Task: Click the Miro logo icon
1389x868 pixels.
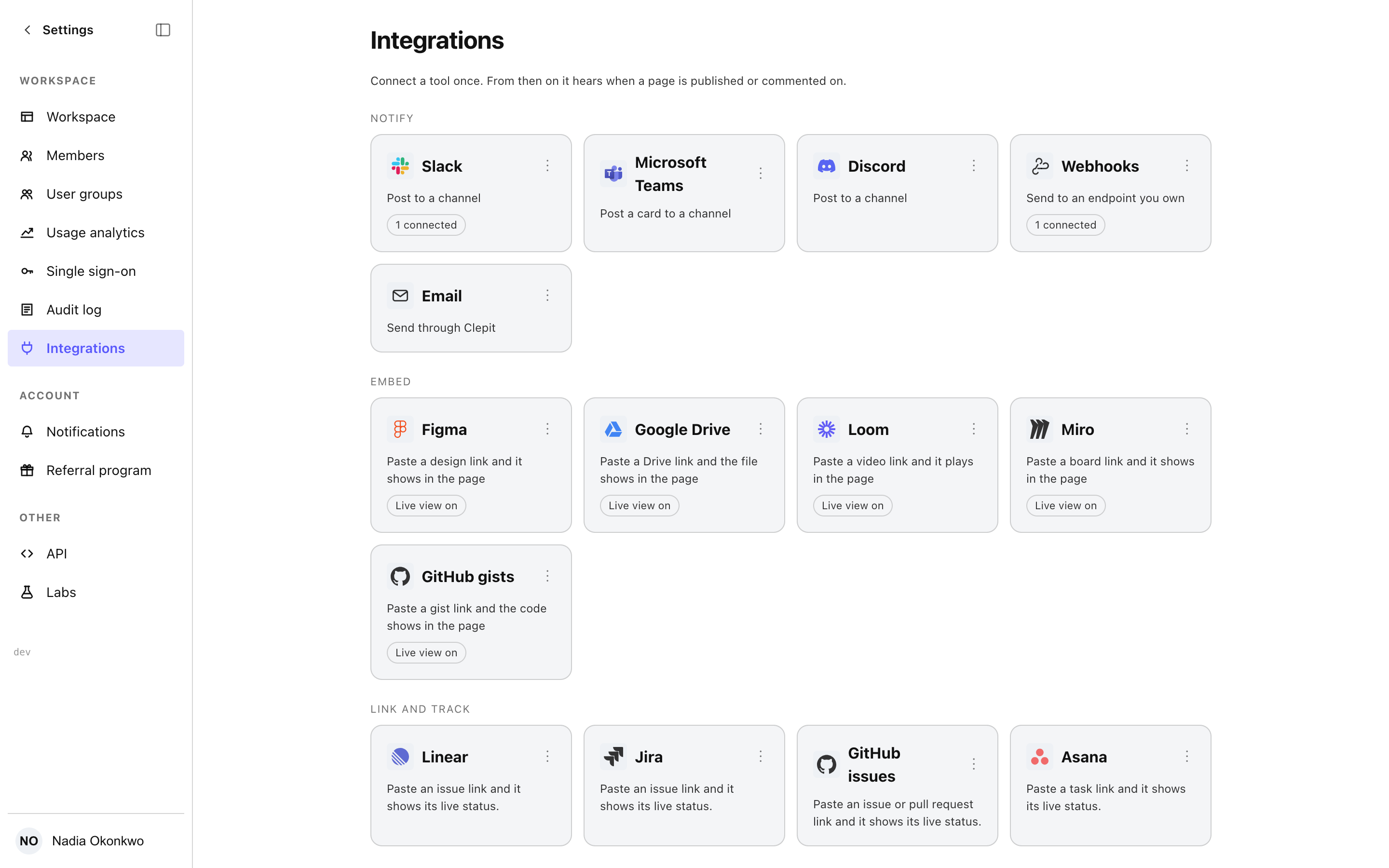Action: pyautogui.click(x=1039, y=429)
